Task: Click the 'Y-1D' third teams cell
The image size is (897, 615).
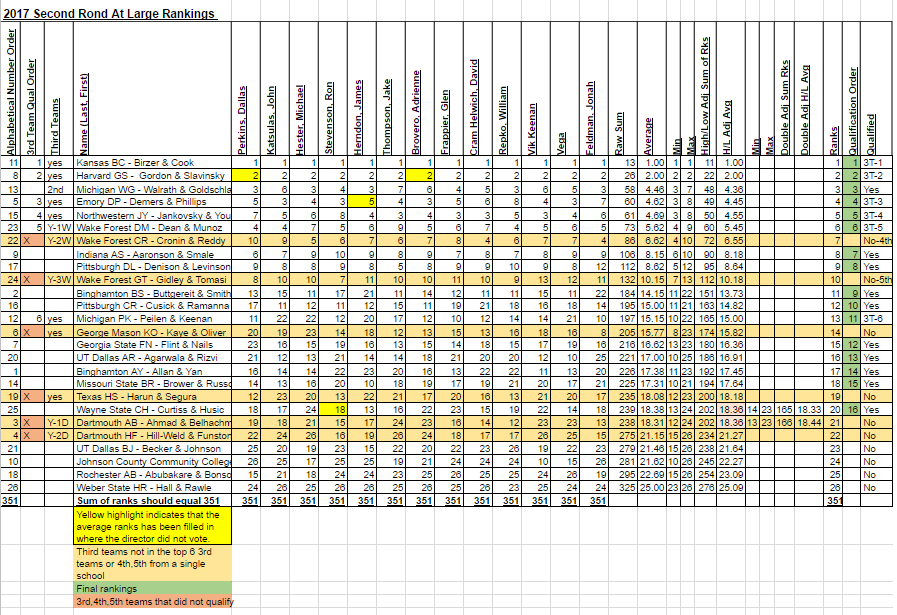Action: click(x=59, y=422)
